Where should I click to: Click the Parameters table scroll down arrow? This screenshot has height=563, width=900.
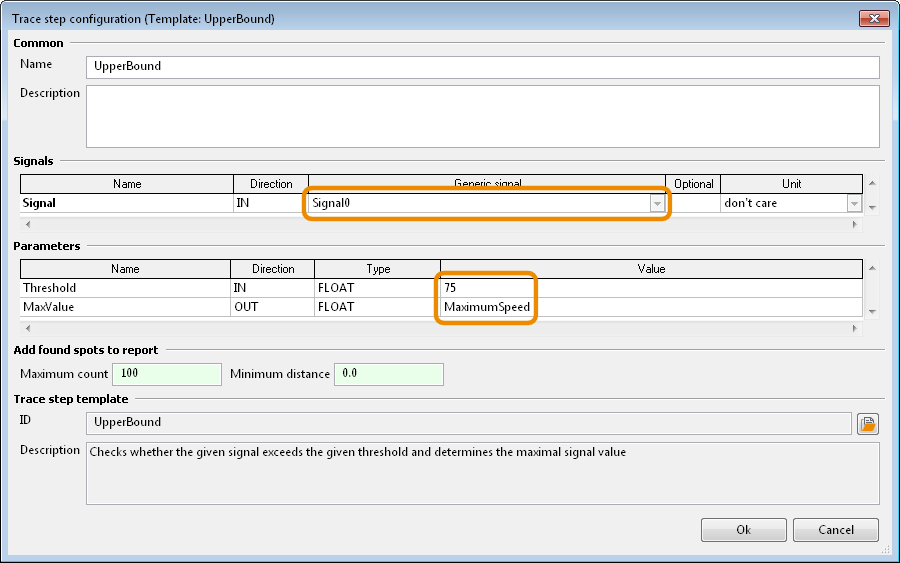(872, 312)
